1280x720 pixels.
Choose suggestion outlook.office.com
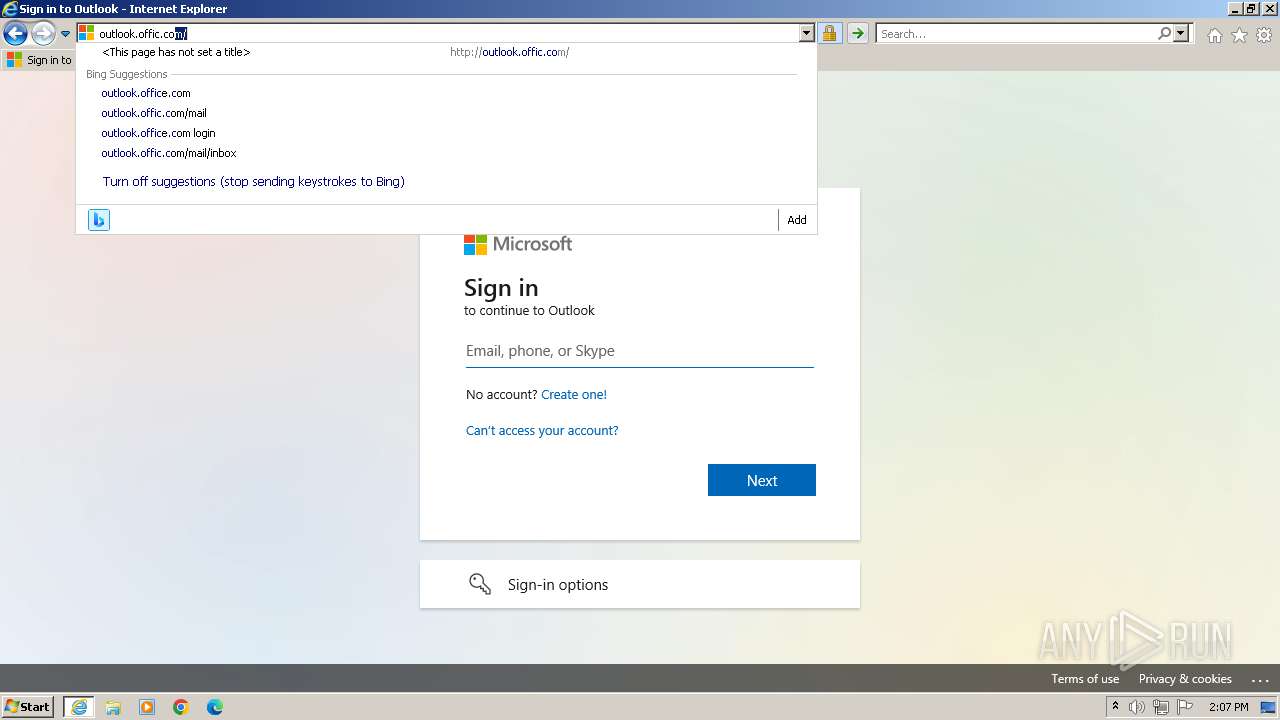click(146, 93)
